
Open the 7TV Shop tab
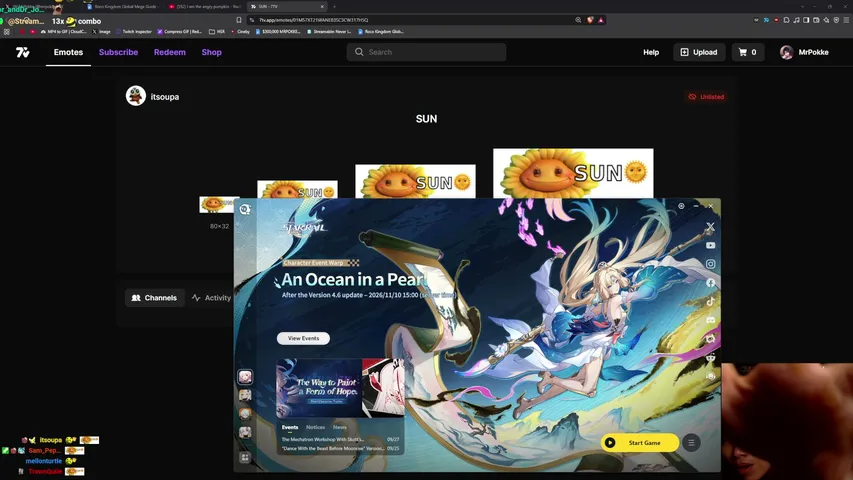[211, 52]
